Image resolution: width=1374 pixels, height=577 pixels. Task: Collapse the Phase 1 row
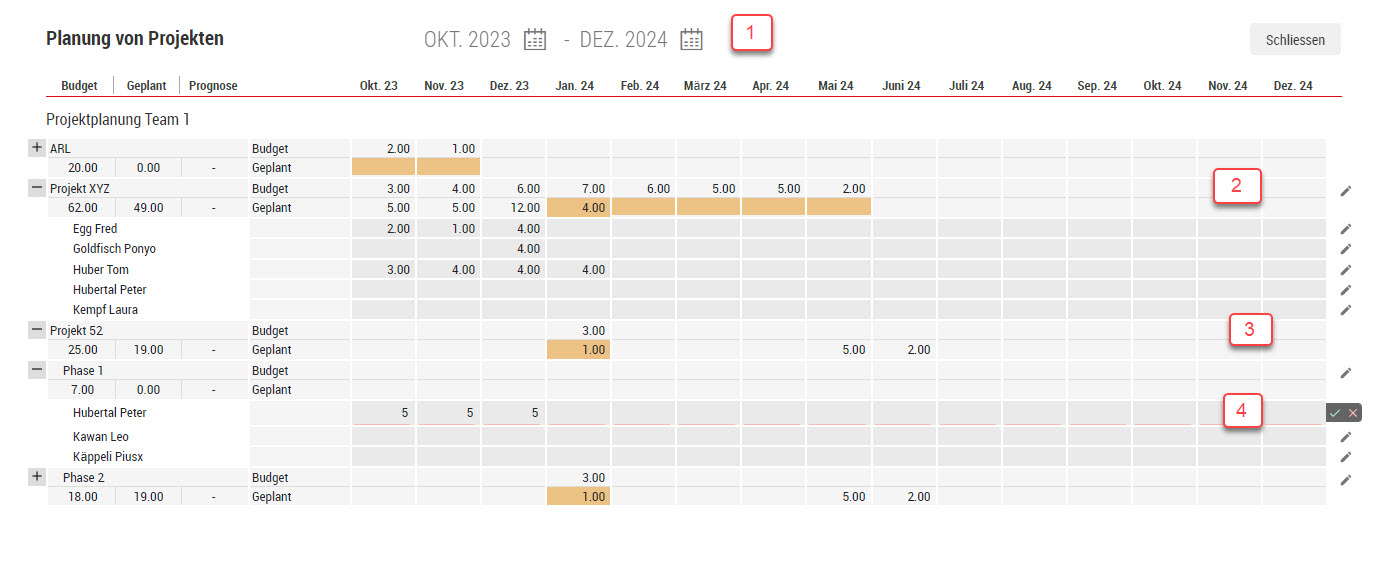click(x=37, y=370)
